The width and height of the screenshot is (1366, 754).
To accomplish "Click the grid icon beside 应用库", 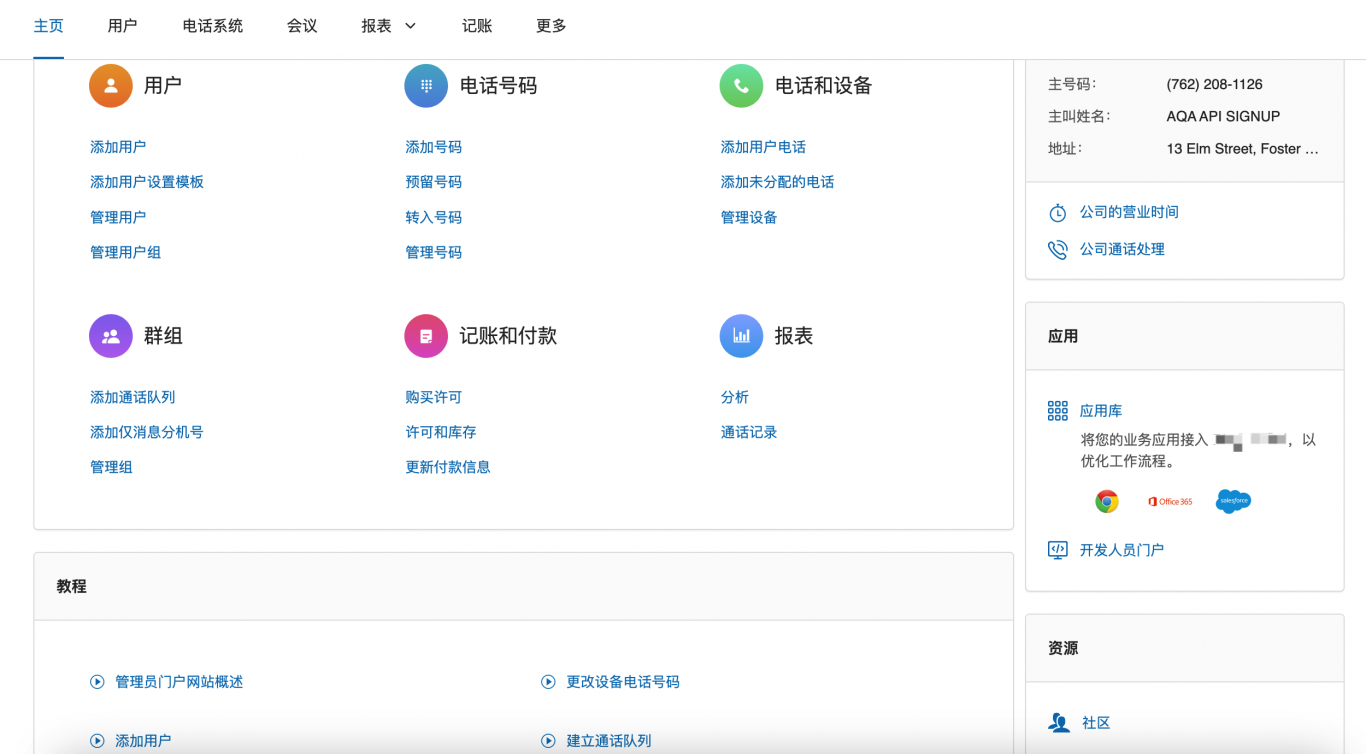I will (1057, 411).
